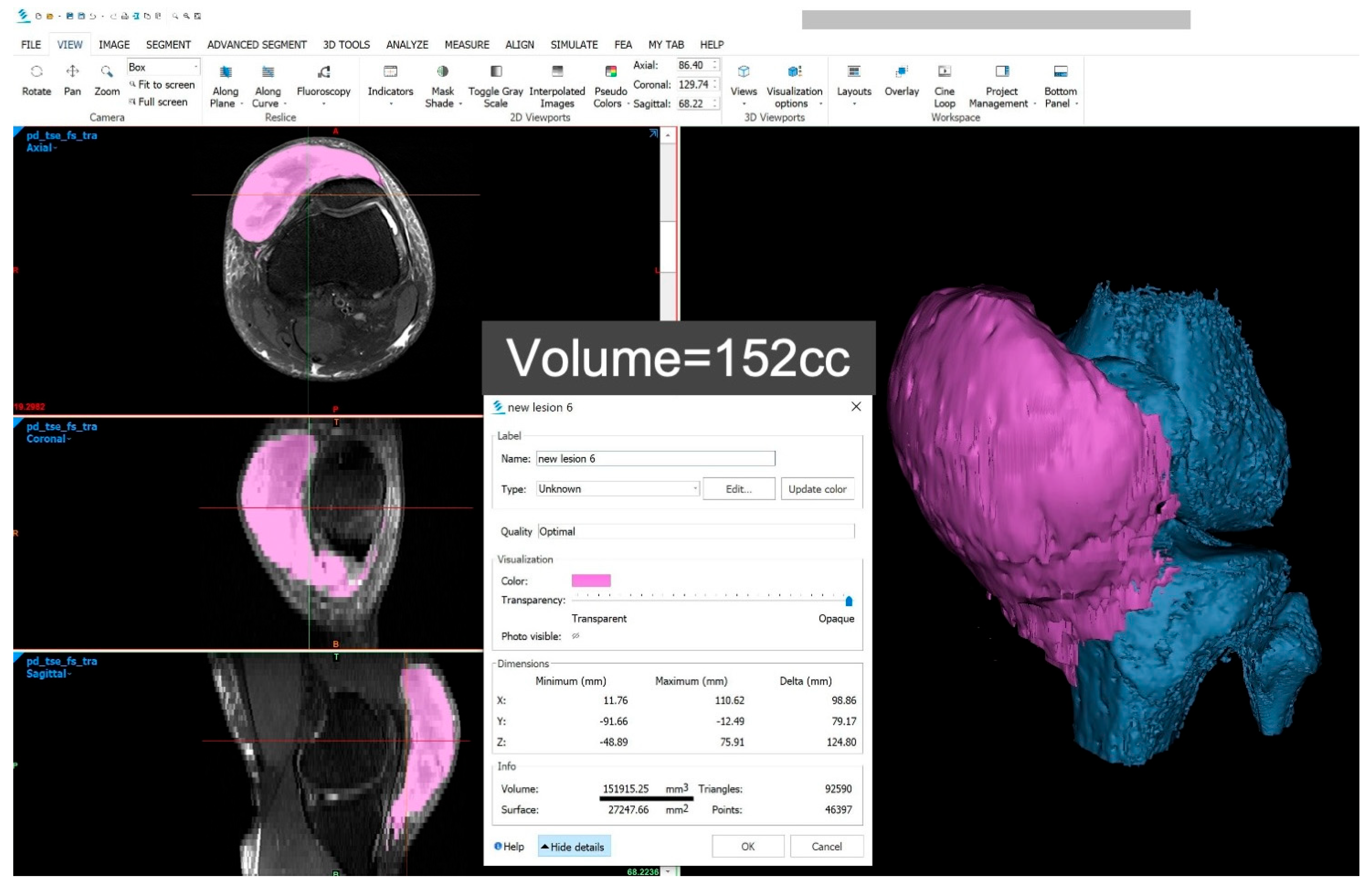Open the SEGMENT ribbon tab

pos(168,44)
